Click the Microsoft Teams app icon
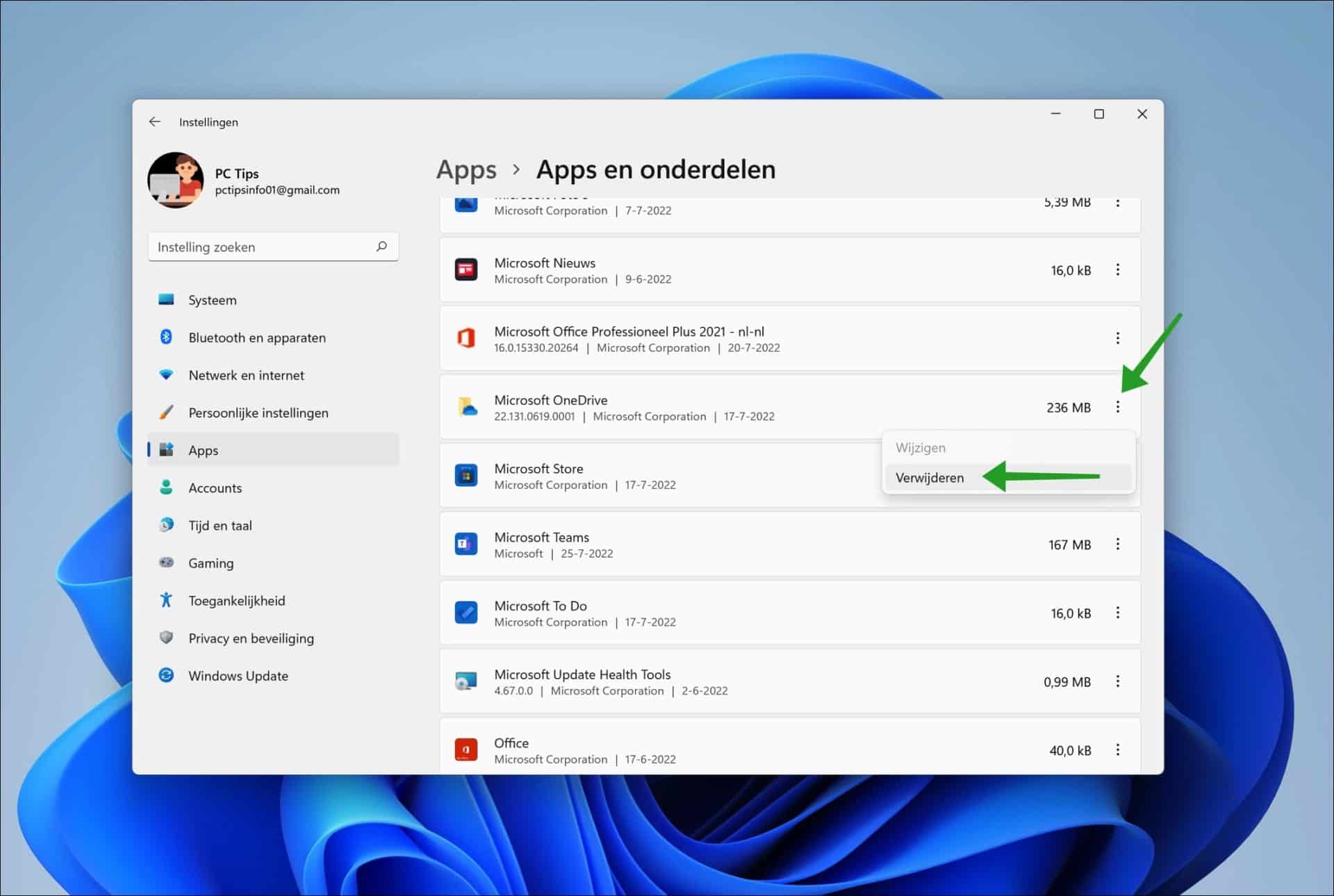The image size is (1334, 896). click(x=466, y=544)
